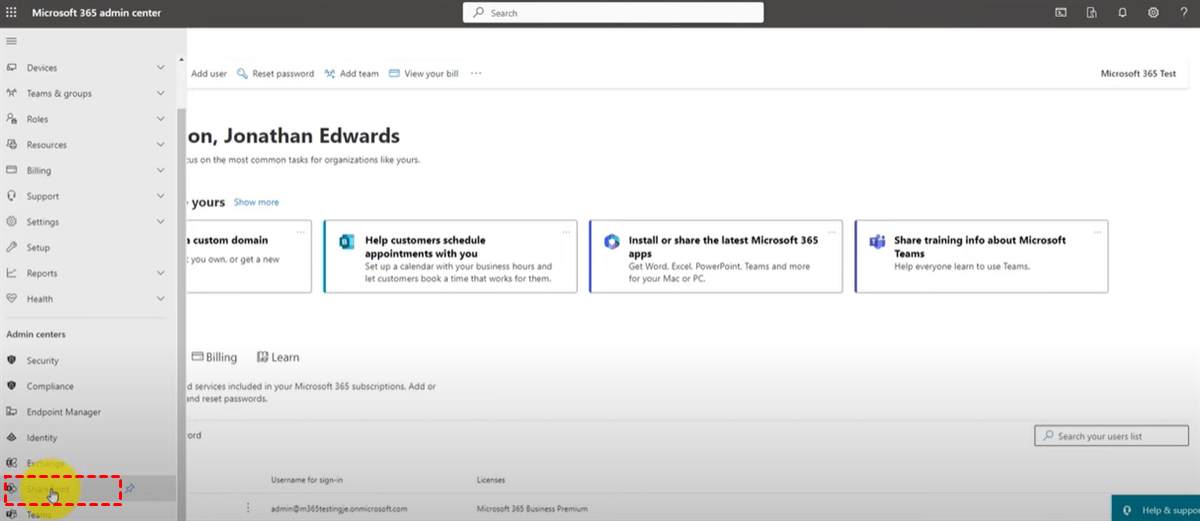This screenshot has width=1200, height=521.
Task: Open options on the schedule appointments card
Action: [x=566, y=231]
